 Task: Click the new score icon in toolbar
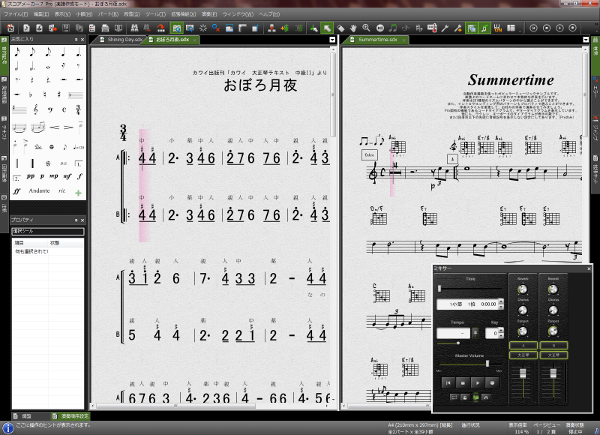26,28
